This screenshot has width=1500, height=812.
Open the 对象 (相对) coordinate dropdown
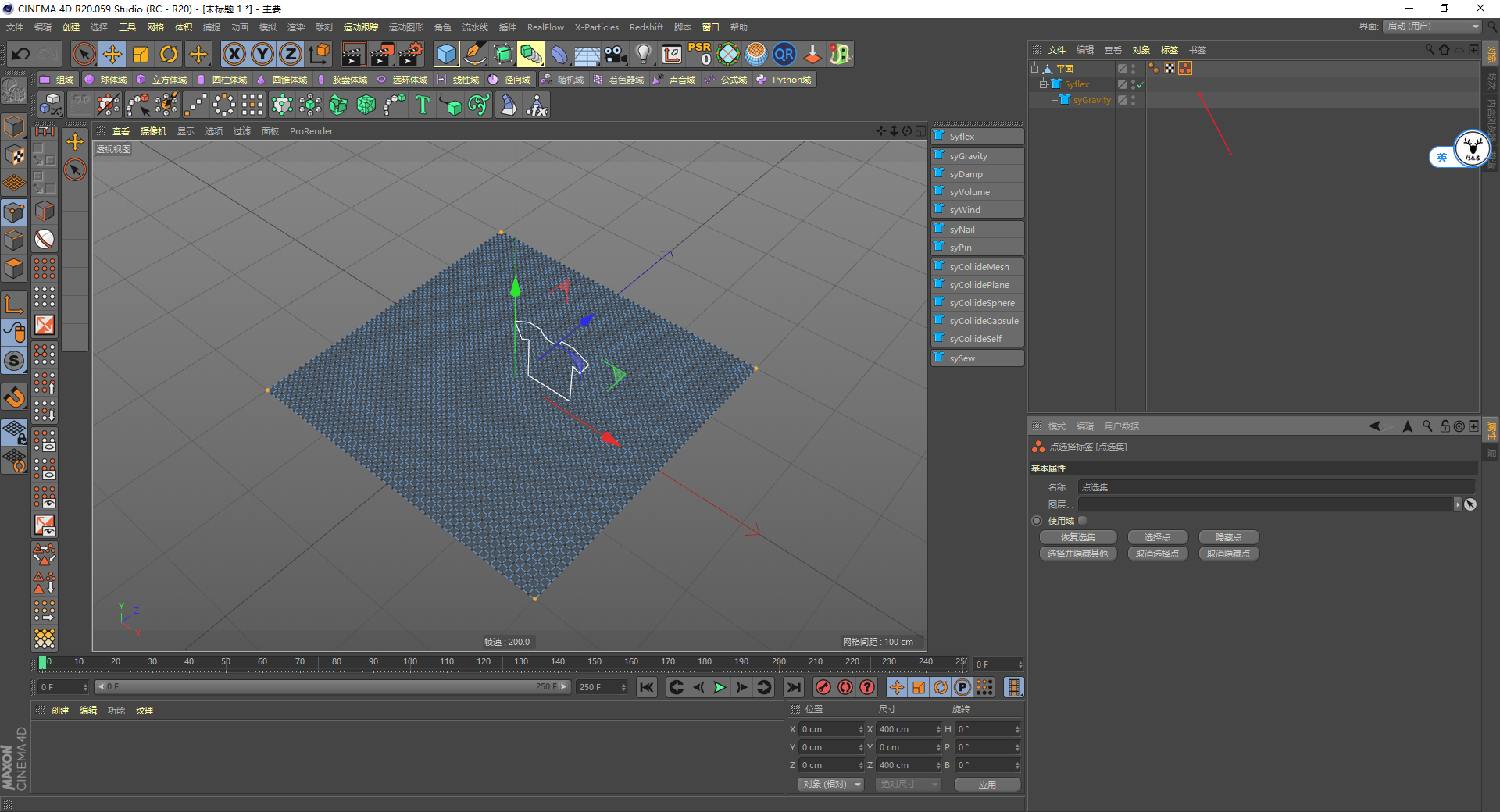(830, 784)
